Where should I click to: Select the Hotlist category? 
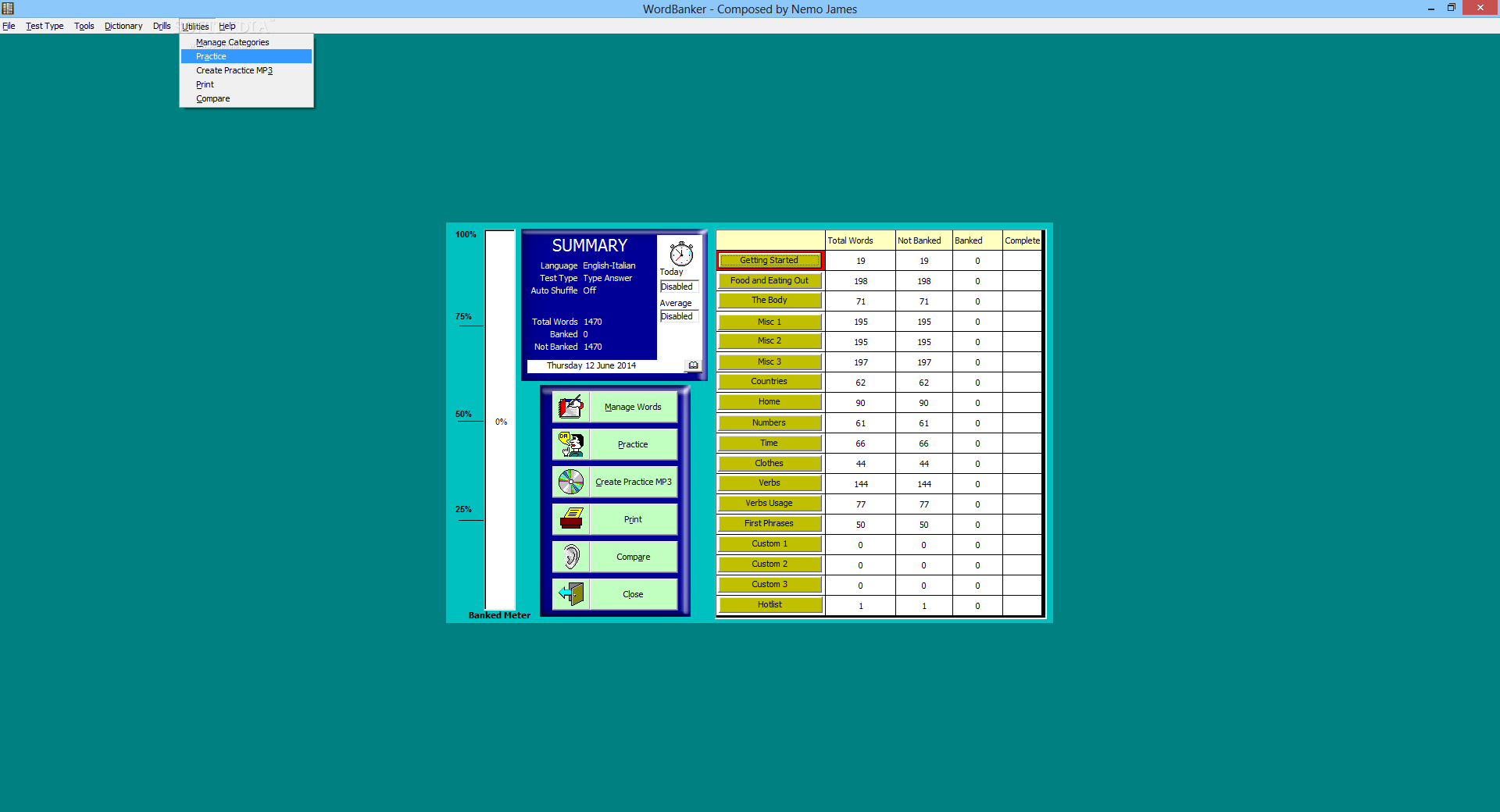[770, 605]
